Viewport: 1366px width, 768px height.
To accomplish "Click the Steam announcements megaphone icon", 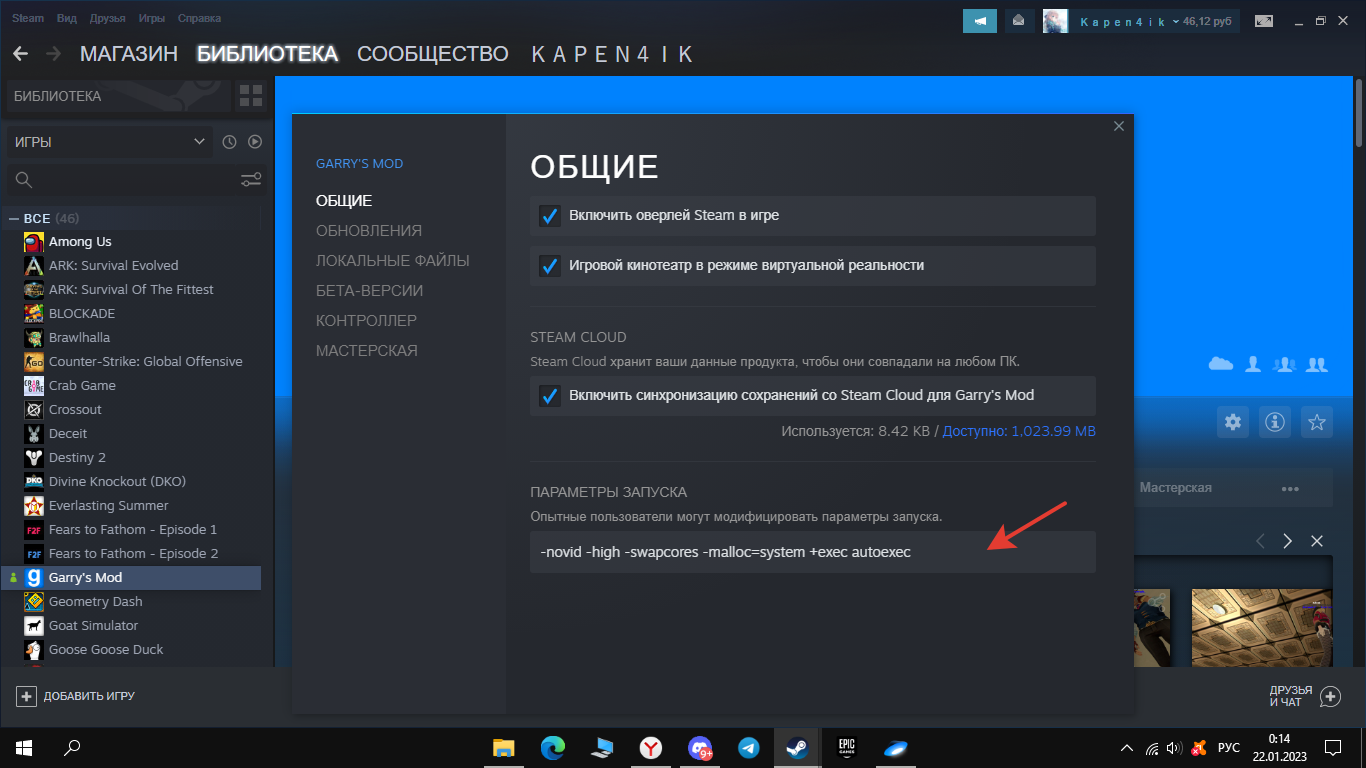I will click(980, 21).
